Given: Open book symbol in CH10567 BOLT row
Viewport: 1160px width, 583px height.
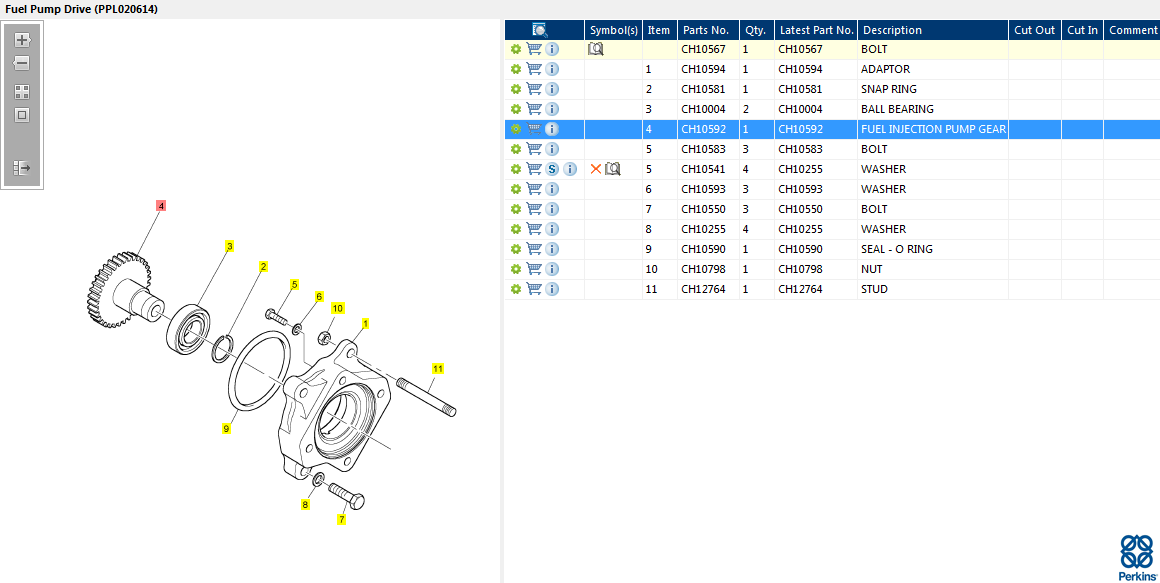Looking at the screenshot, I should pos(596,49).
